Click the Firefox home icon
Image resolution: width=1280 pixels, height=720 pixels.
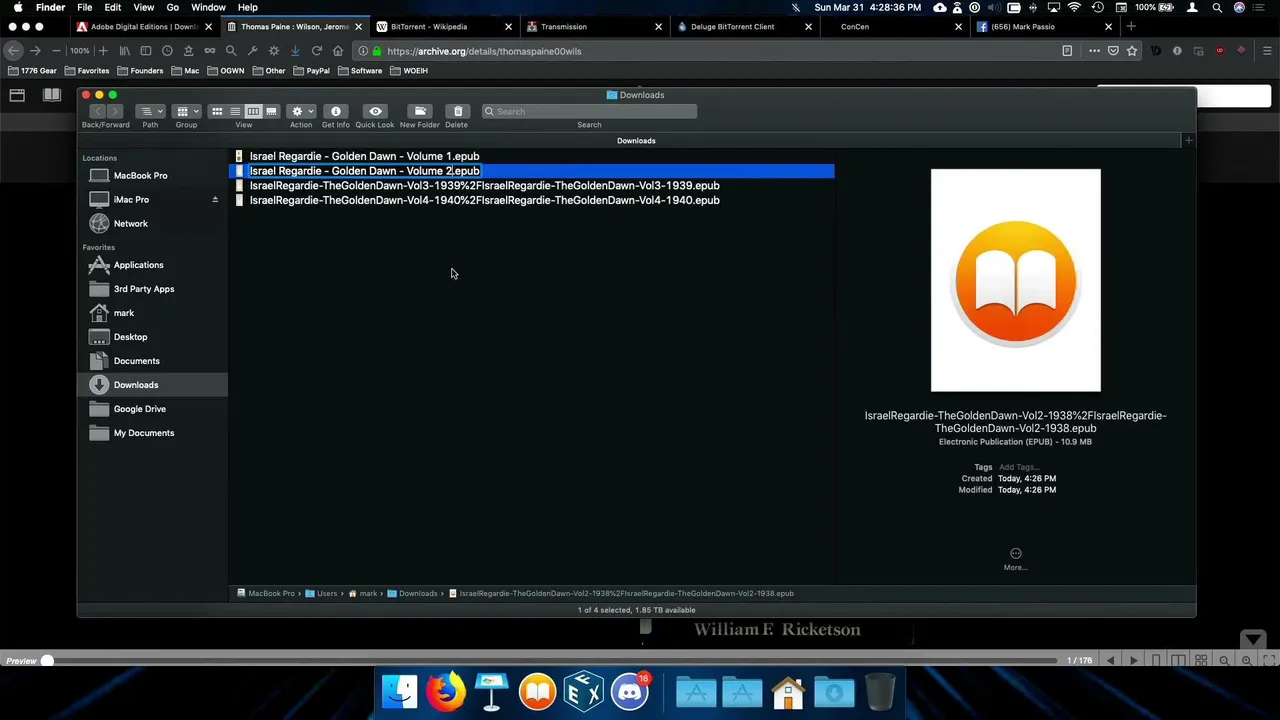coord(338,51)
